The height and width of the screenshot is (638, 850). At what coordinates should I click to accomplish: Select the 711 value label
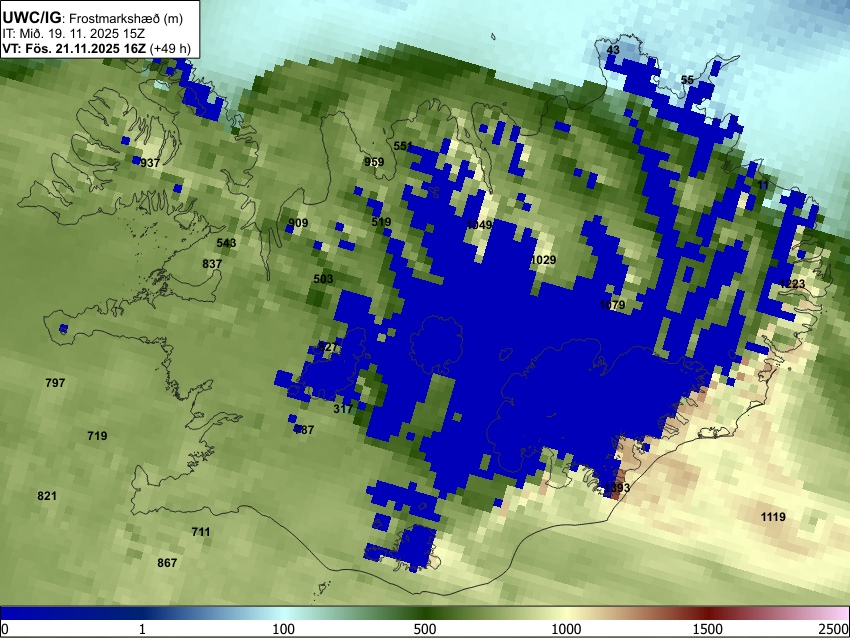point(201,532)
